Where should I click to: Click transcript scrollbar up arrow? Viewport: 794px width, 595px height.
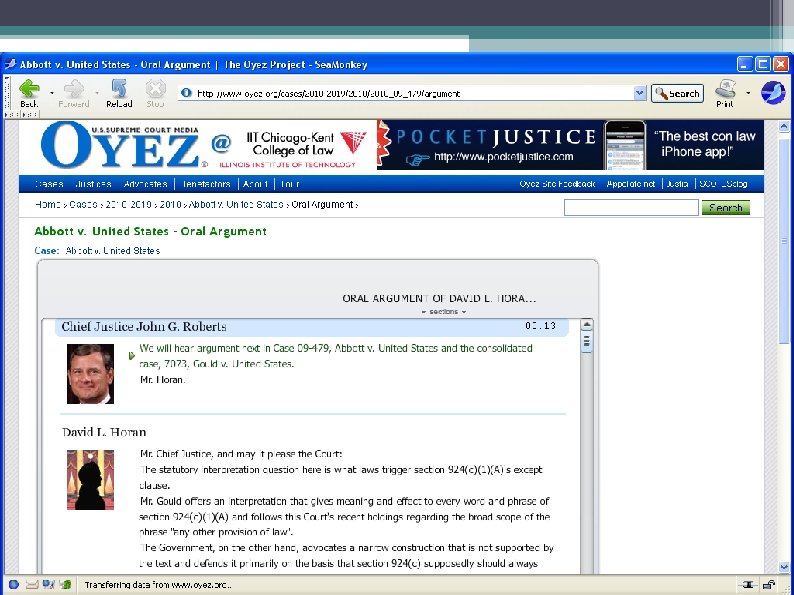click(x=586, y=325)
